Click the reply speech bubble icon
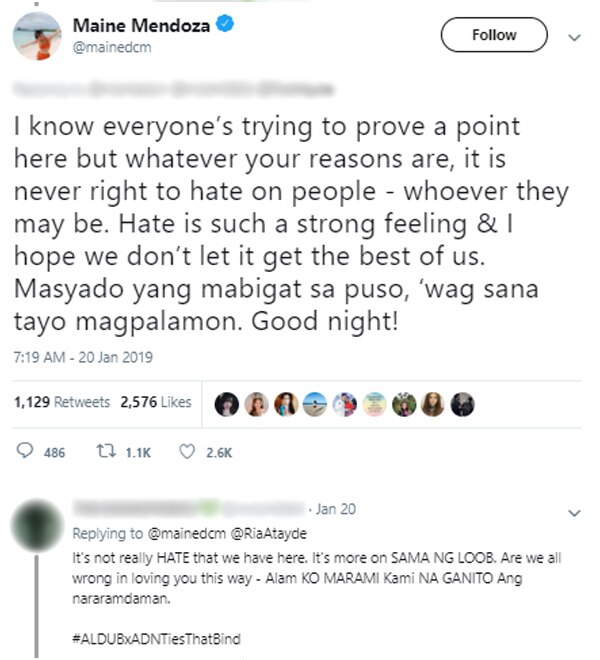The image size is (600, 660). tap(24, 451)
